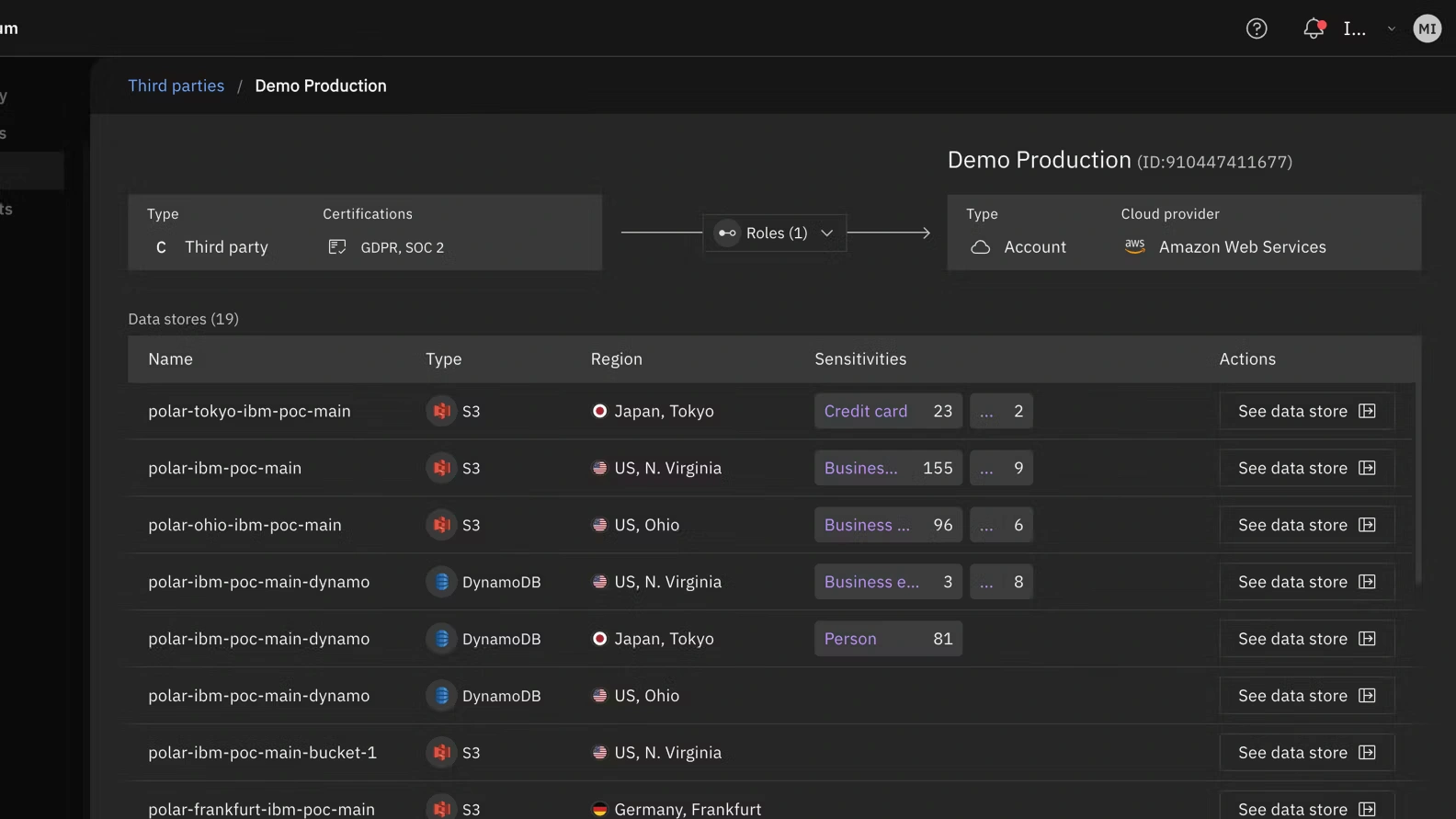The height and width of the screenshot is (819, 1456).
Task: Click the MI user avatar
Action: tap(1427, 28)
